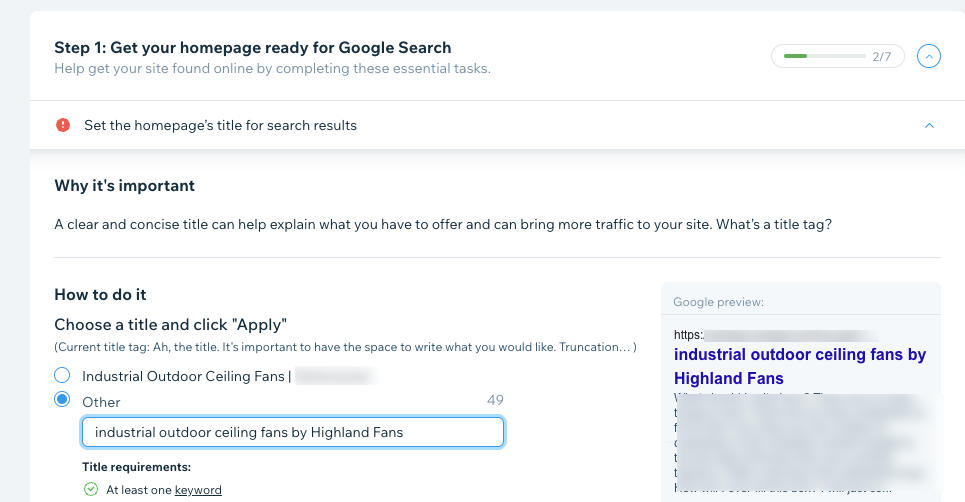This screenshot has height=502, width=965.
Task: Open the underlined 'keyword' link
Action: pos(198,490)
